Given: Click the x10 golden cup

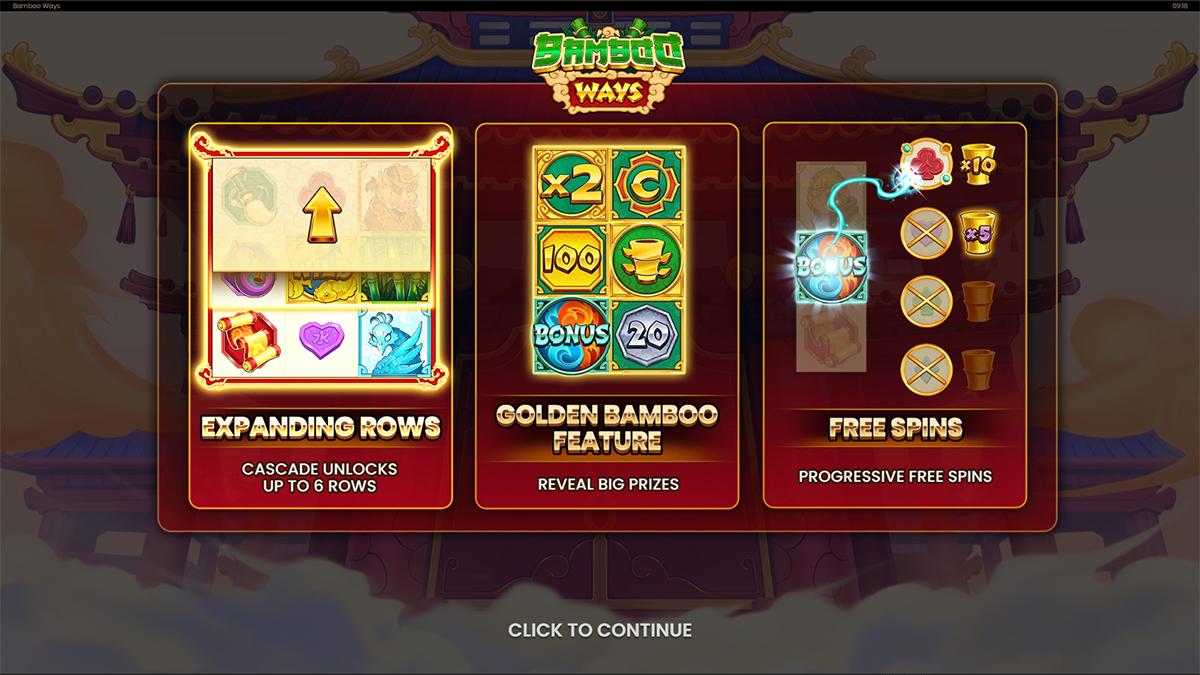Looking at the screenshot, I should click(978, 162).
